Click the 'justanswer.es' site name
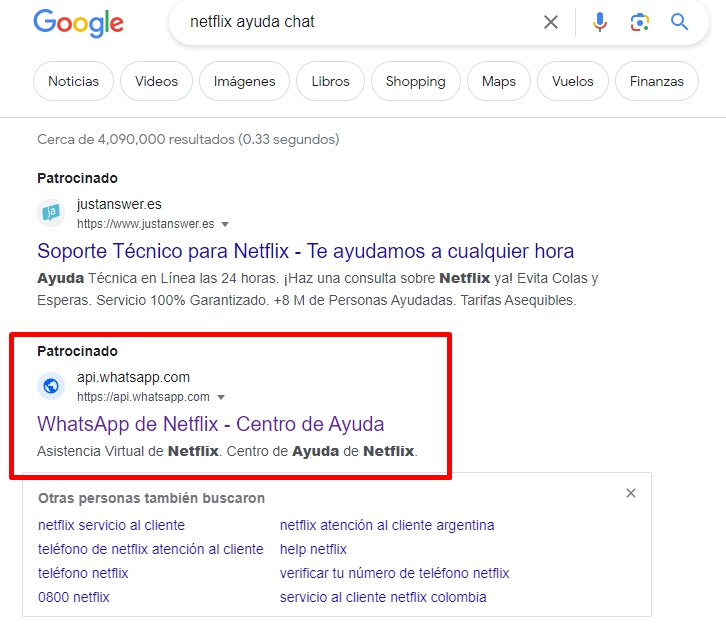This screenshot has height=636, width=726. (119, 204)
